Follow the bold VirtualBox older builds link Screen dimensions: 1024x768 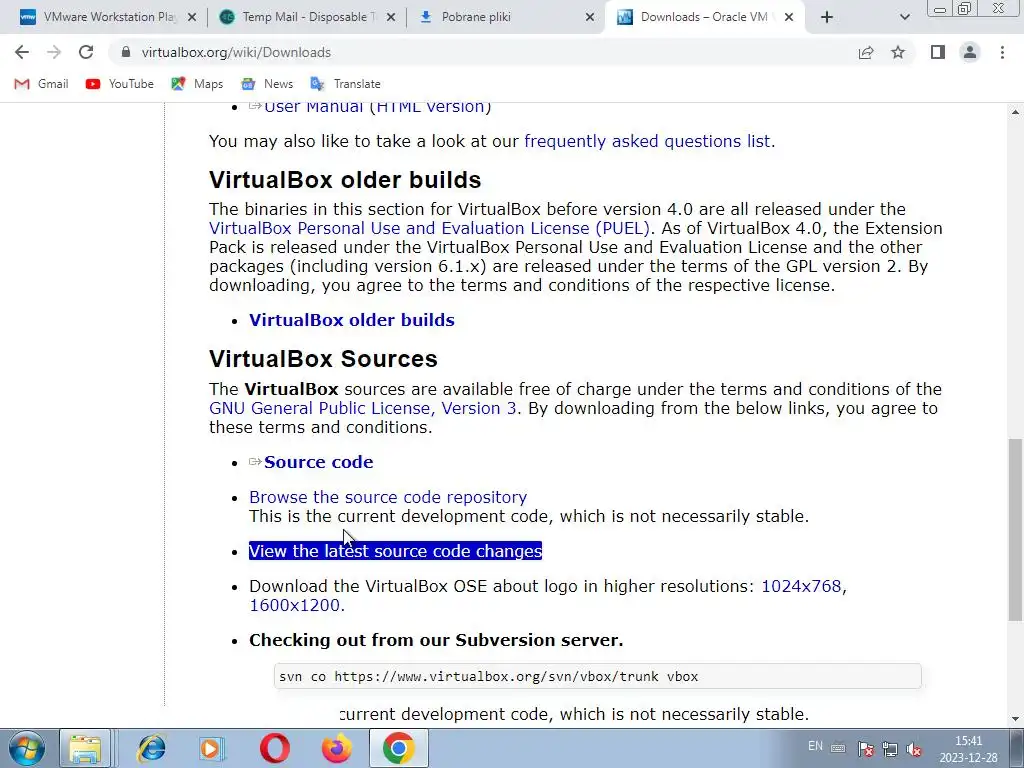pyautogui.click(x=352, y=320)
